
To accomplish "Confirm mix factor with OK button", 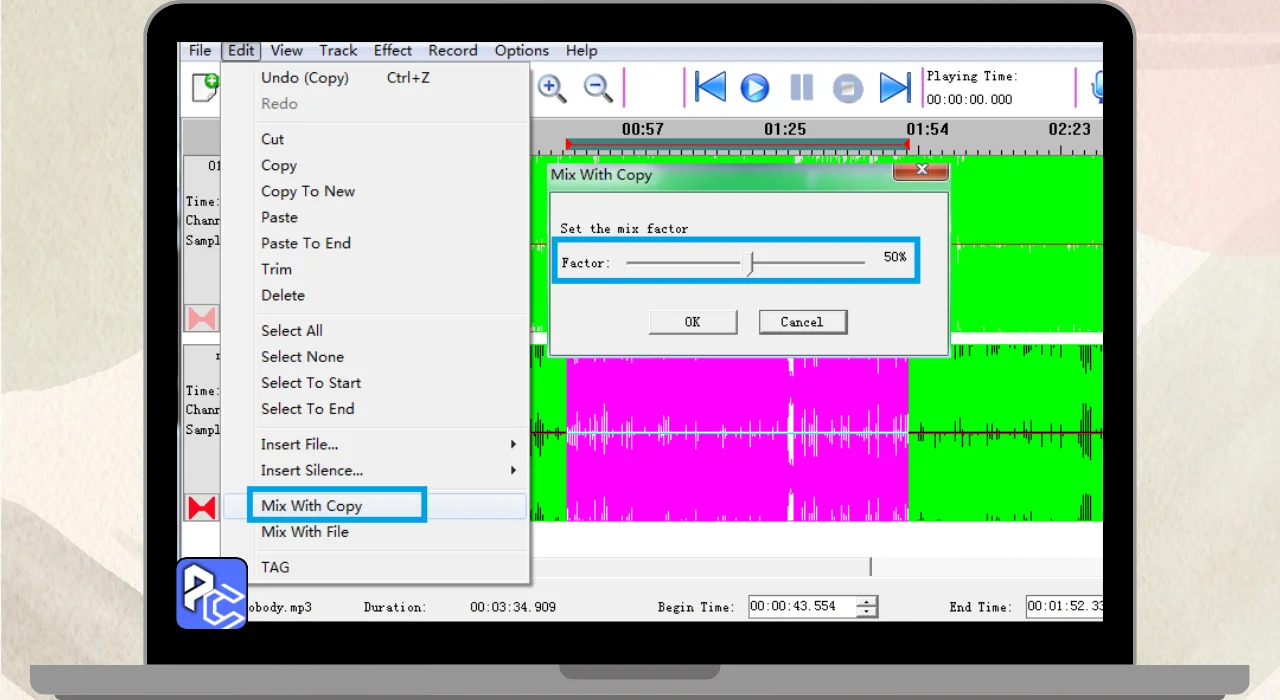I will tap(693, 322).
